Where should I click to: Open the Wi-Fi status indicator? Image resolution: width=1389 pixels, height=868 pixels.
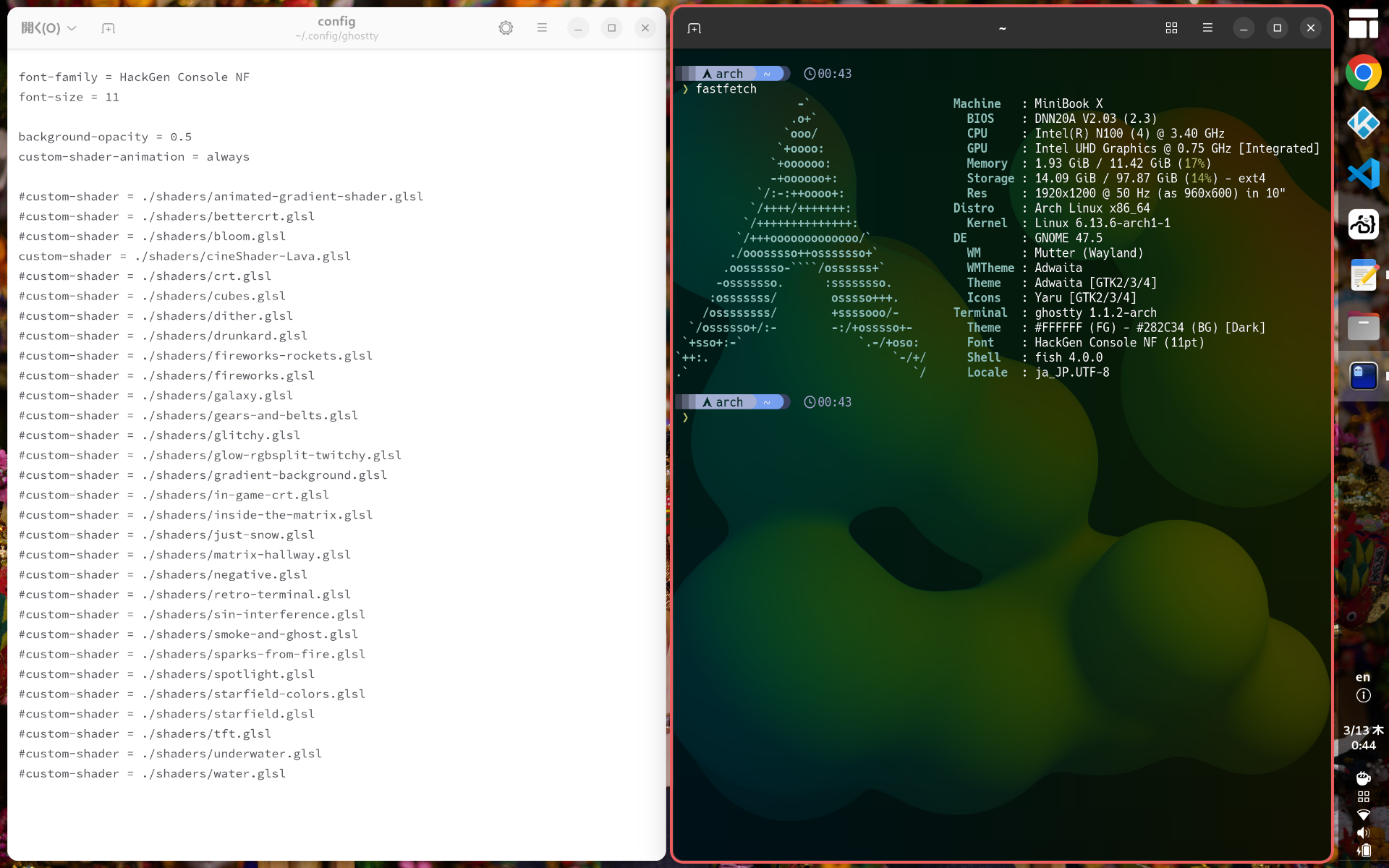click(x=1363, y=815)
